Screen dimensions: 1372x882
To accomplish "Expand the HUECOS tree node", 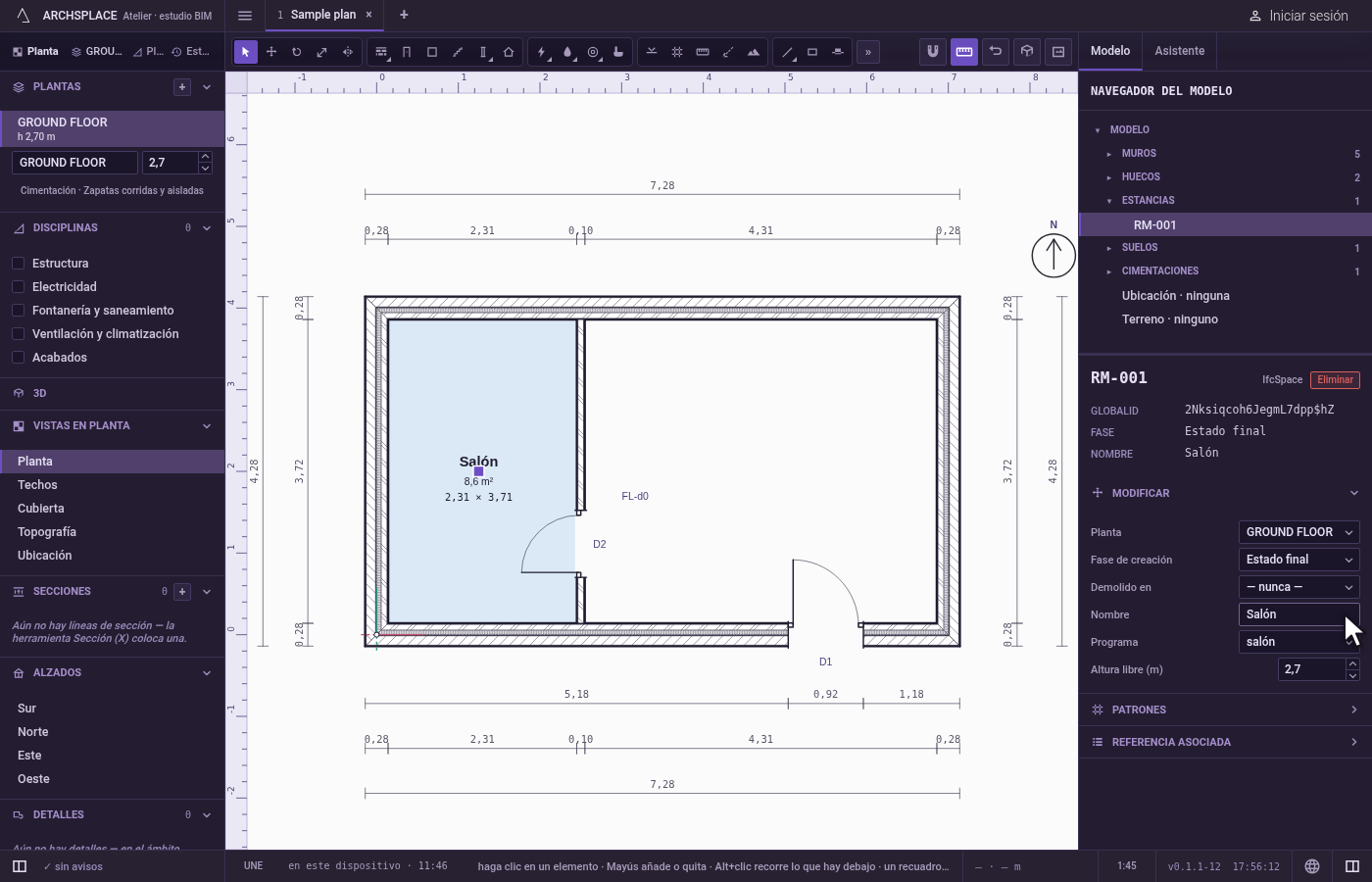I will [1109, 177].
